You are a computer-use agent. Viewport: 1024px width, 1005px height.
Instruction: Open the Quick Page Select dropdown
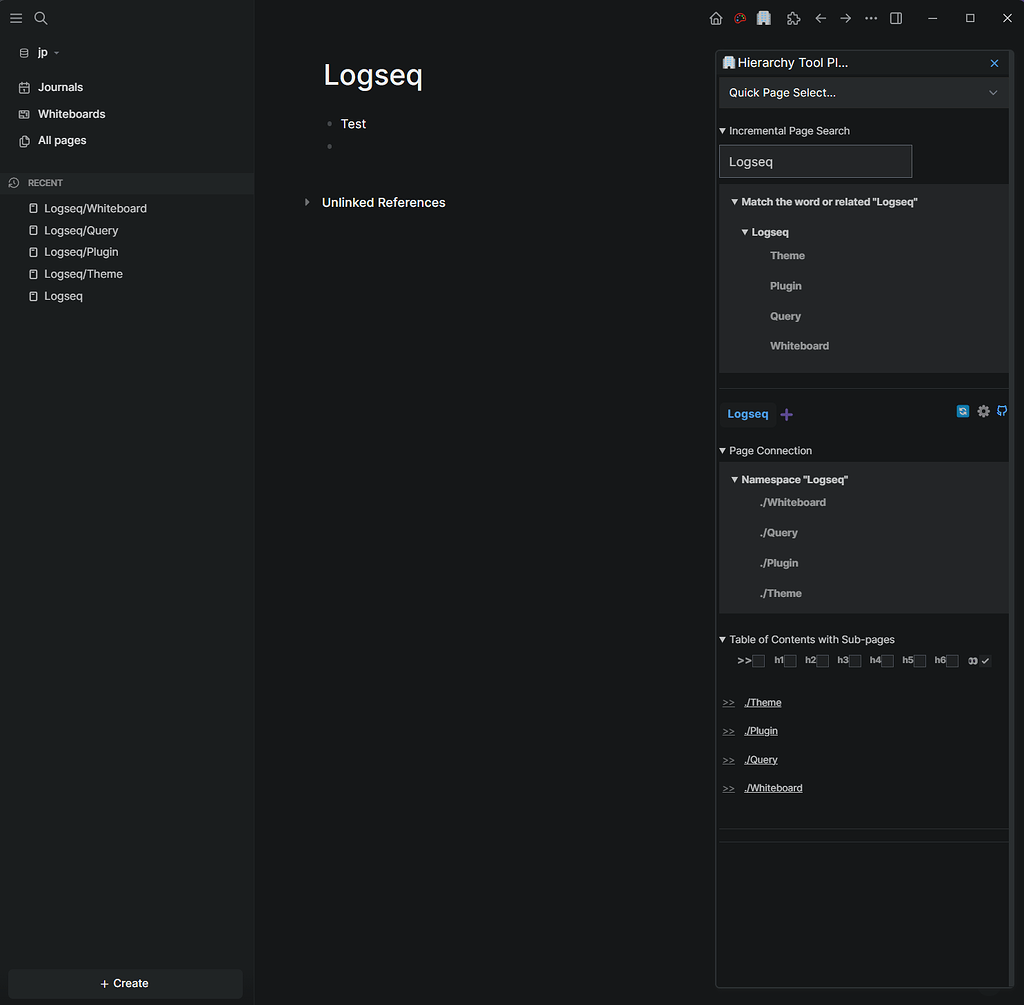[863, 92]
